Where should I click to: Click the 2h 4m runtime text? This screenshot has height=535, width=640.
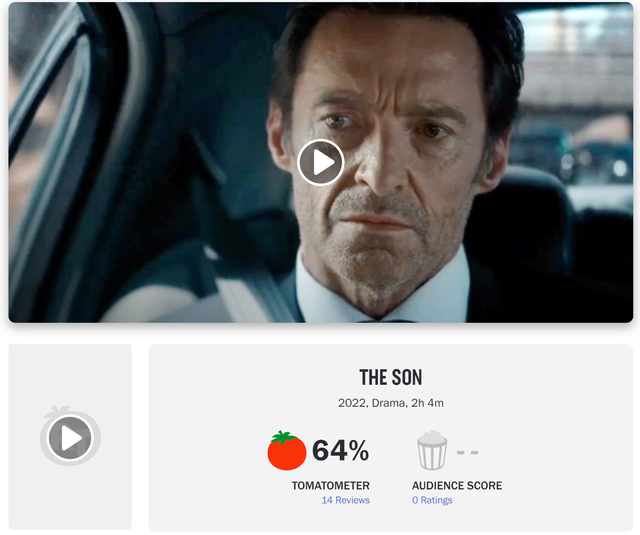(427, 403)
